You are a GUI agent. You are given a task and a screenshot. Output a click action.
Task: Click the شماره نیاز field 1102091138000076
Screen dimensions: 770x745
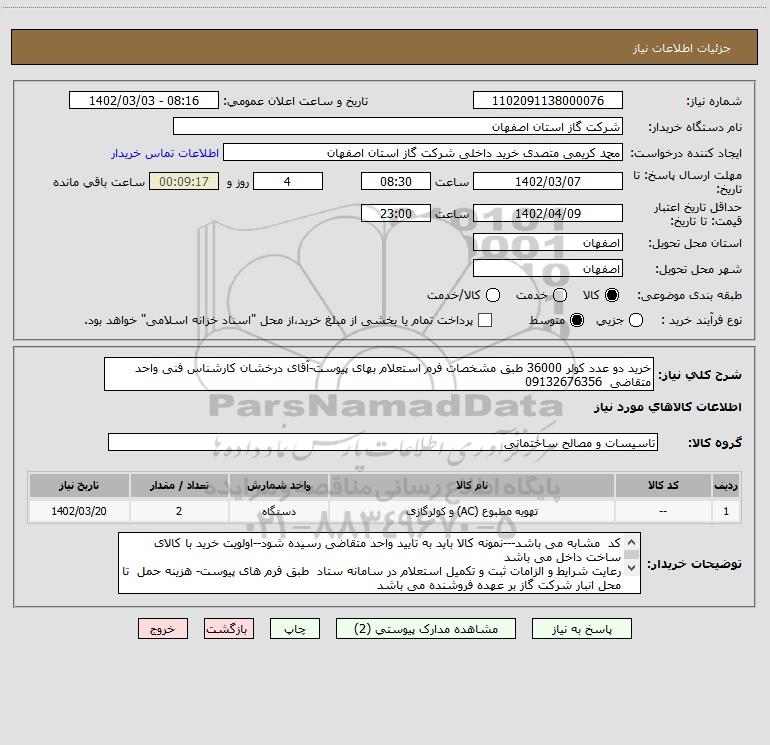(x=548, y=100)
